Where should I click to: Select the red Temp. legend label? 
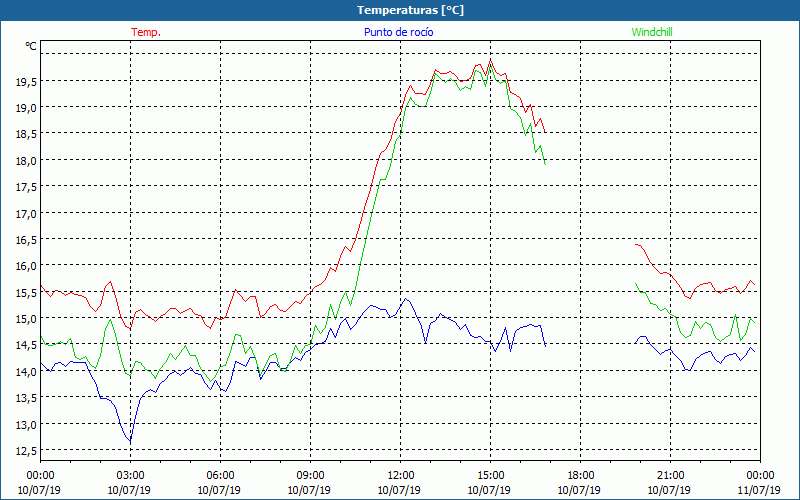click(x=146, y=32)
